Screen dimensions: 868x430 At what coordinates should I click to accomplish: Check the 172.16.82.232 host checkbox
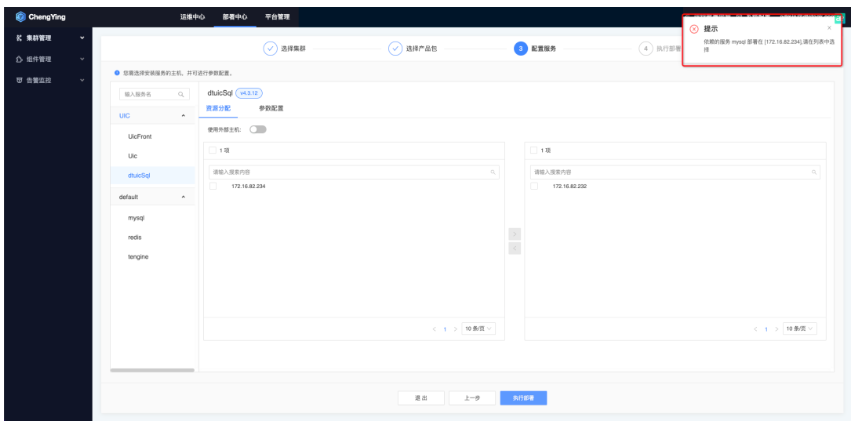click(x=534, y=186)
